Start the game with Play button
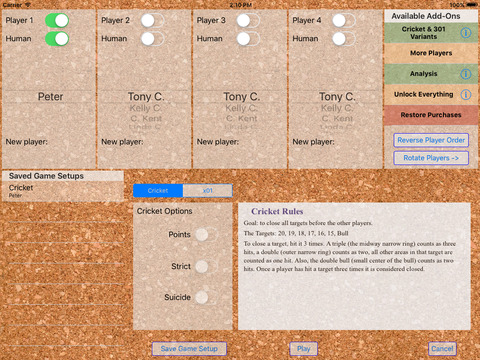This screenshot has width=480, height=360. click(303, 349)
